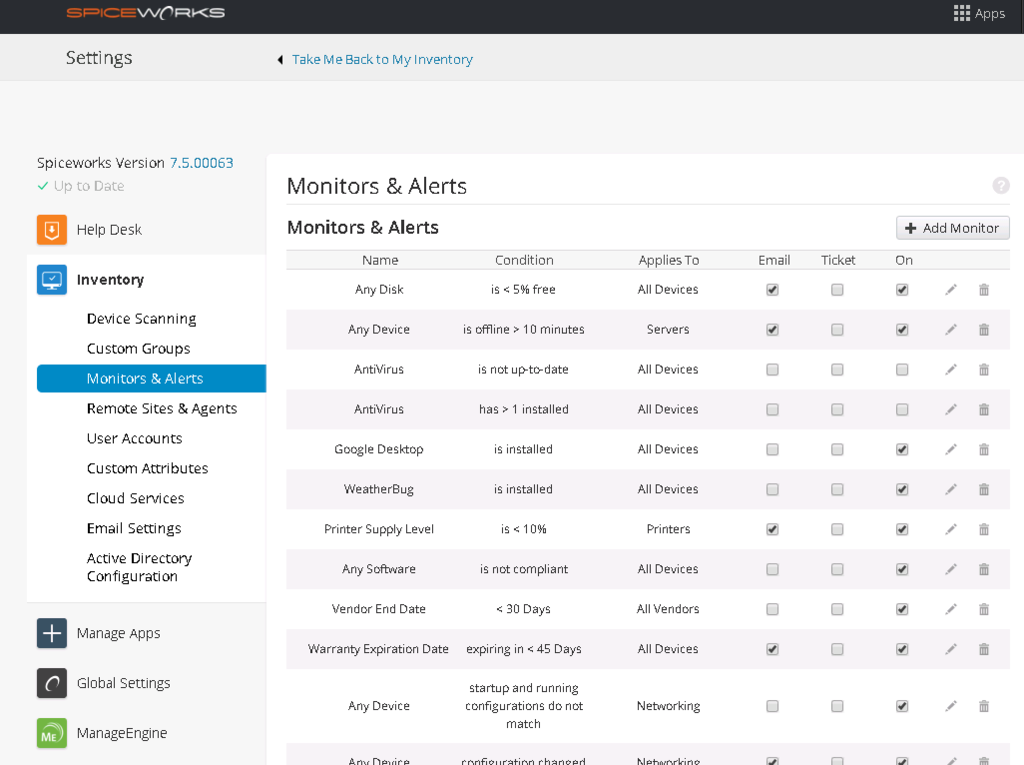This screenshot has height=765, width=1024.
Task: Click the Spiceworks version number 7.5.00063
Action: tap(204, 162)
